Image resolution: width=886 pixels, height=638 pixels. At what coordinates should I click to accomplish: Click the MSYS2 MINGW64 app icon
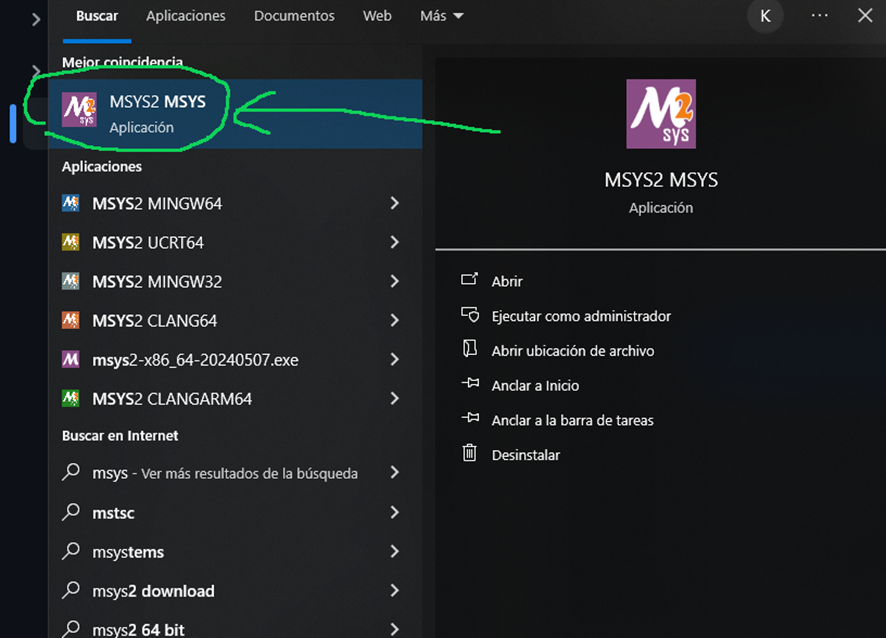click(71, 203)
